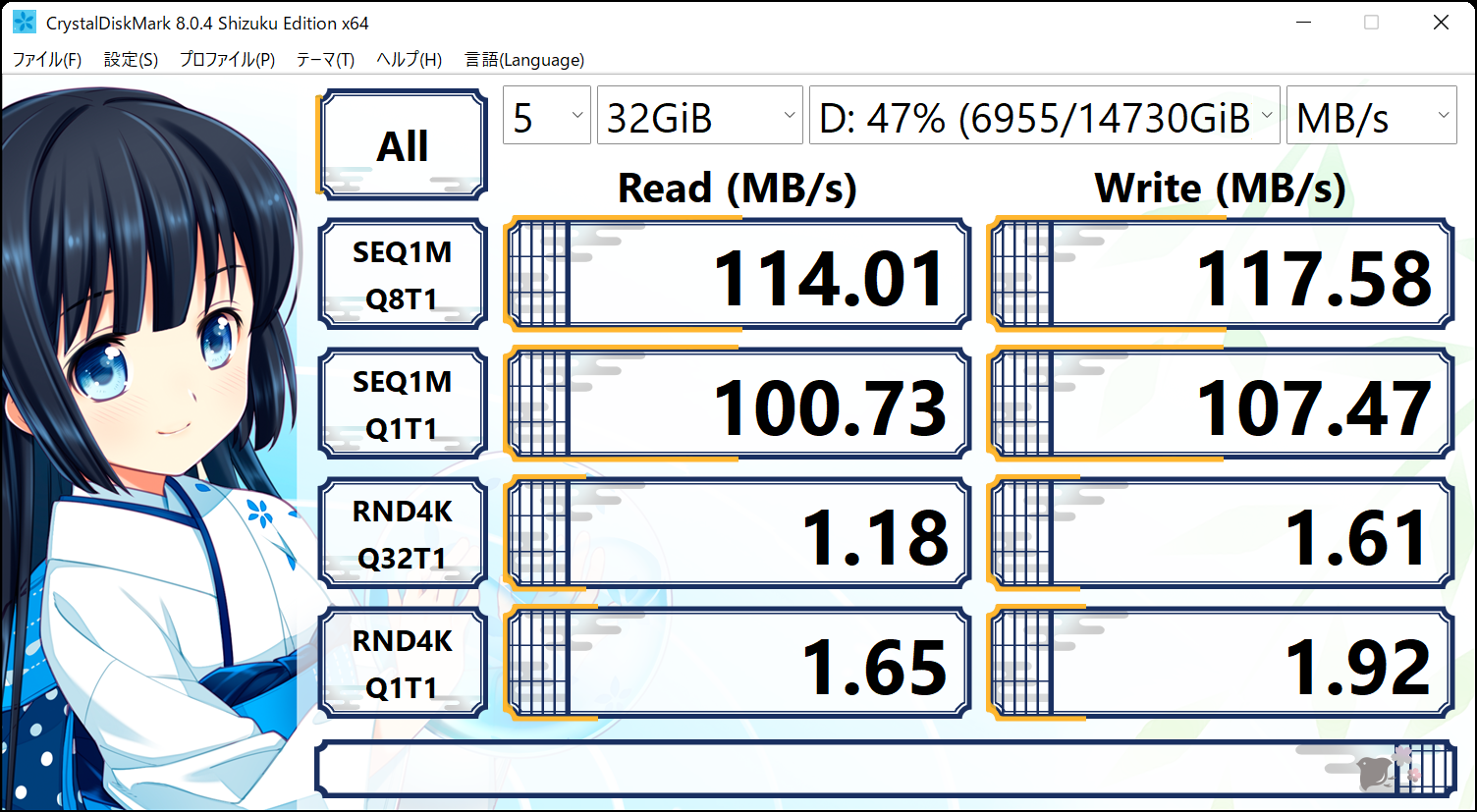The height and width of the screenshot is (812, 1477).
Task: Open the 設定(S) menu
Action: pyautogui.click(x=131, y=60)
